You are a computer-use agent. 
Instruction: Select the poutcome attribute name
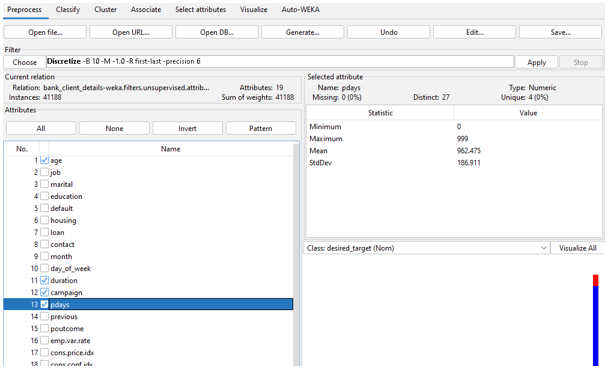tap(67, 328)
